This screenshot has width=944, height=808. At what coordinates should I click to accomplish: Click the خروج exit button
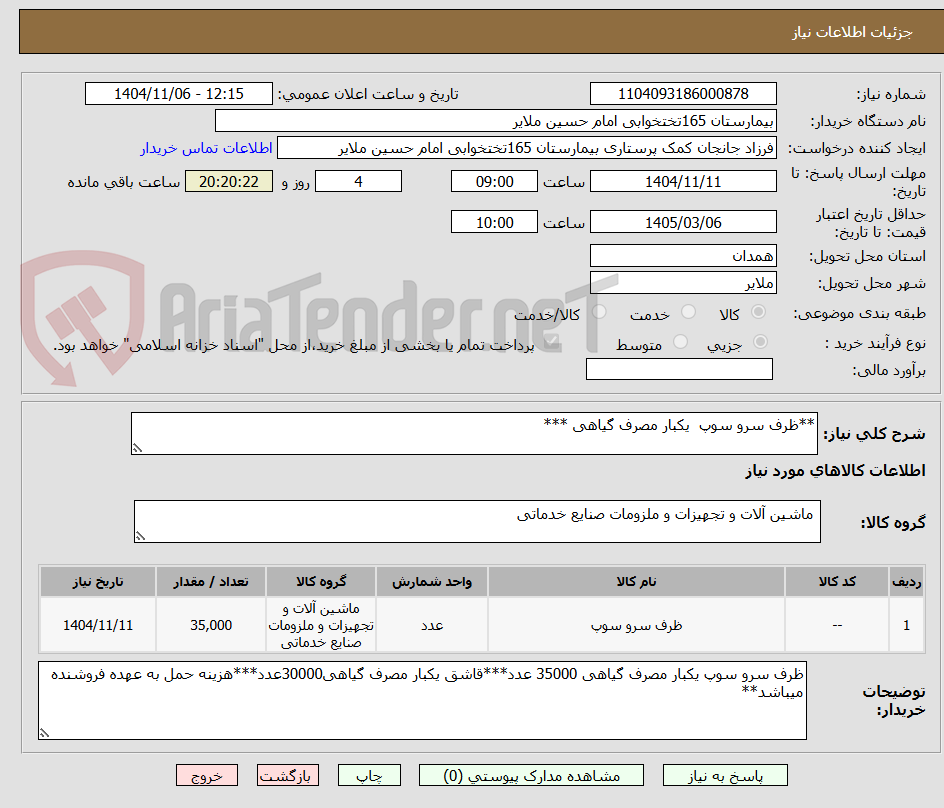(207, 775)
